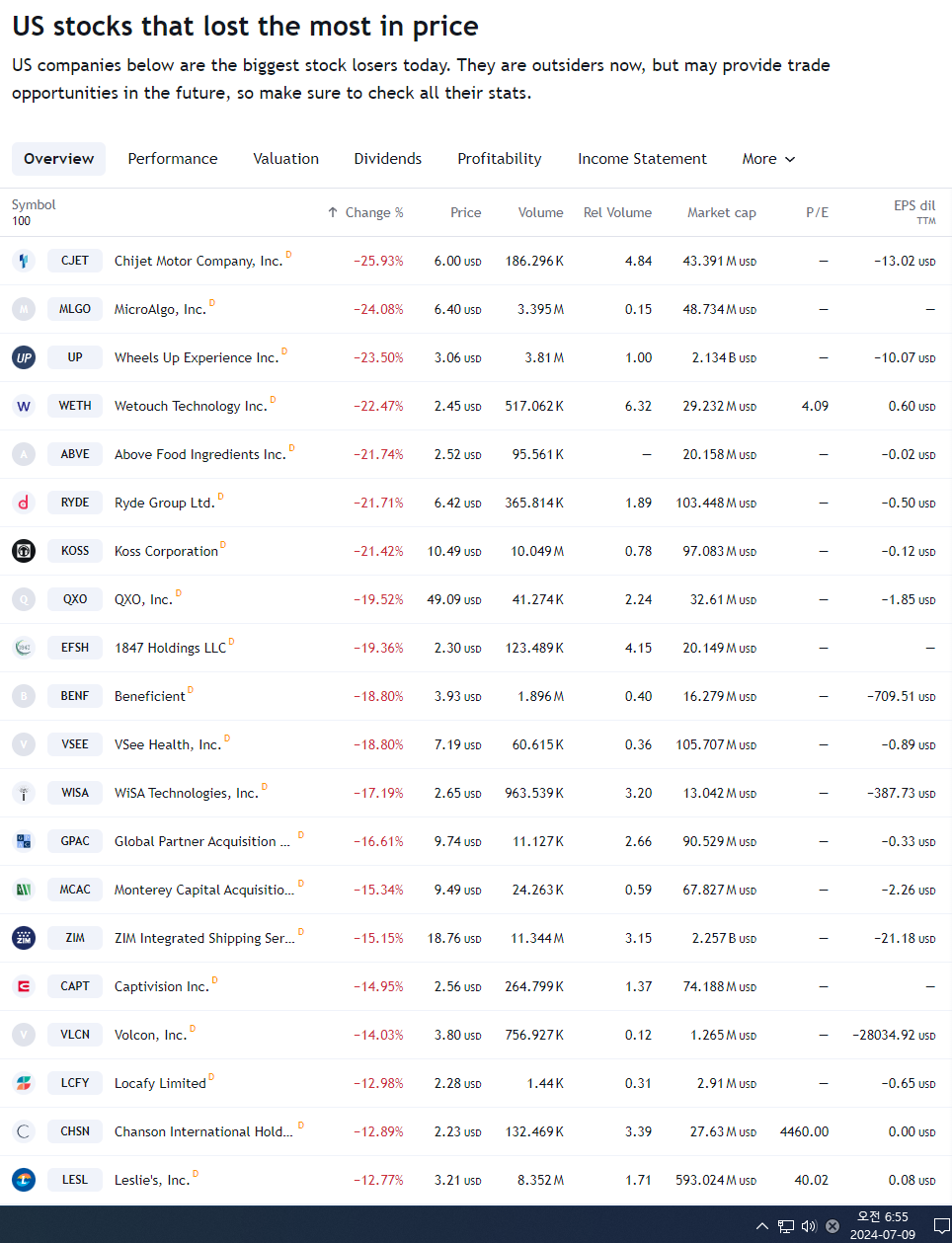Show hidden system tray icons

point(762,1226)
